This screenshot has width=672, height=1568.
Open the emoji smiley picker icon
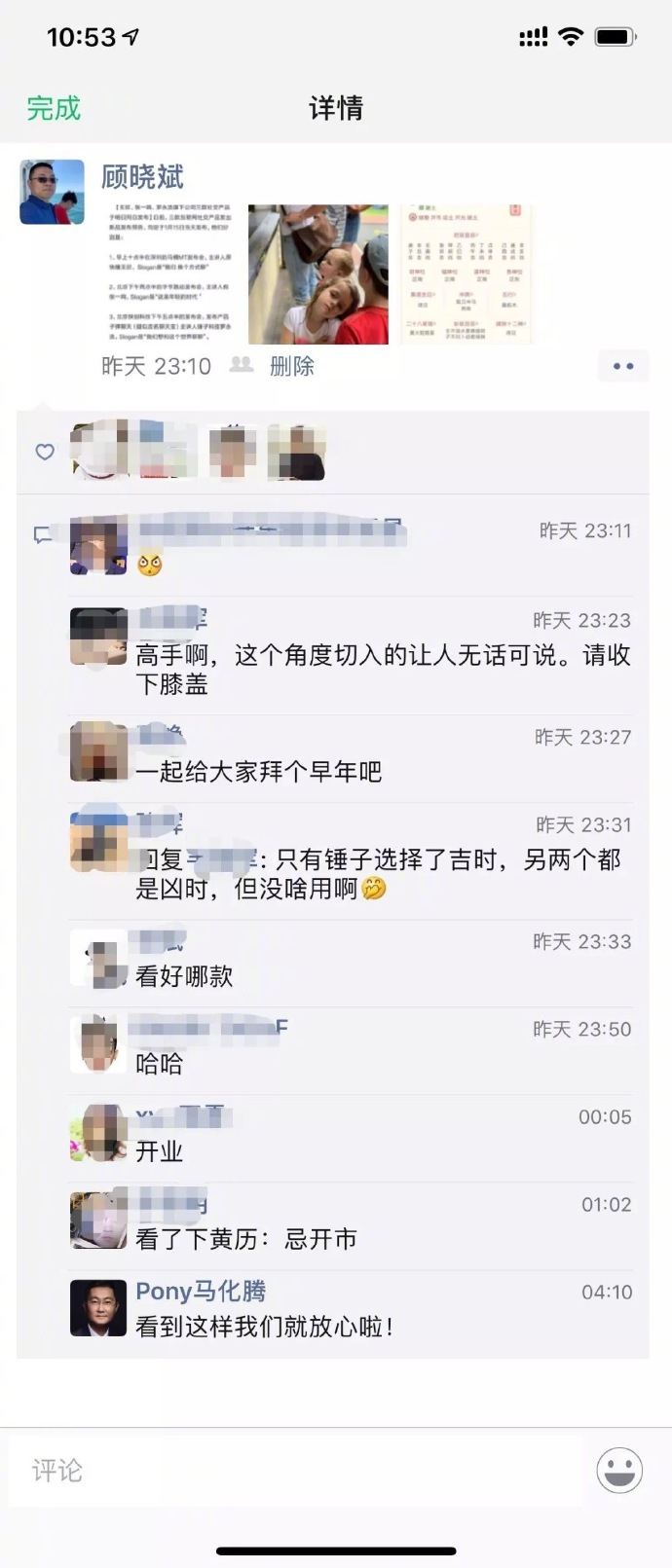619,1470
